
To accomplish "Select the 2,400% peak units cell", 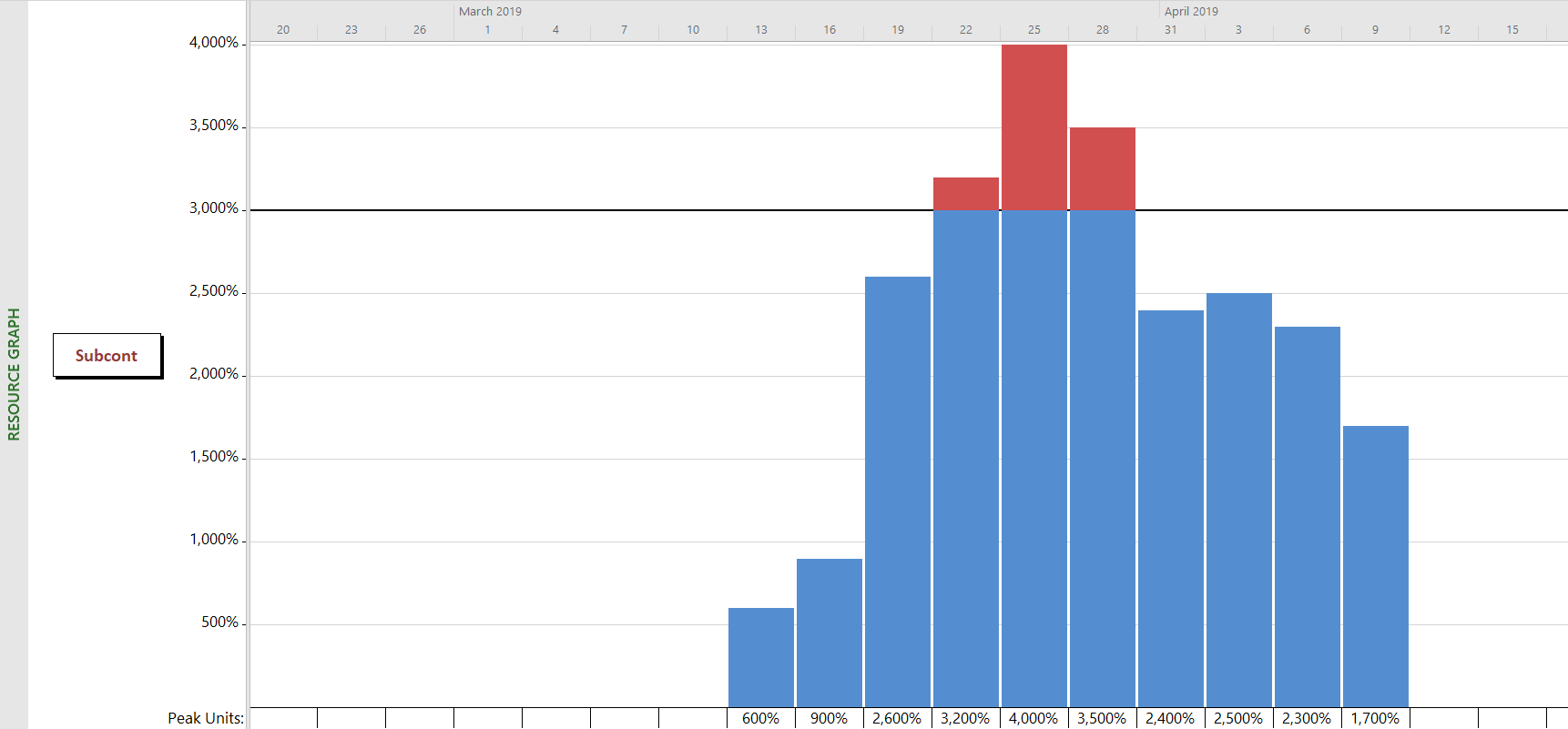I will point(1170,718).
